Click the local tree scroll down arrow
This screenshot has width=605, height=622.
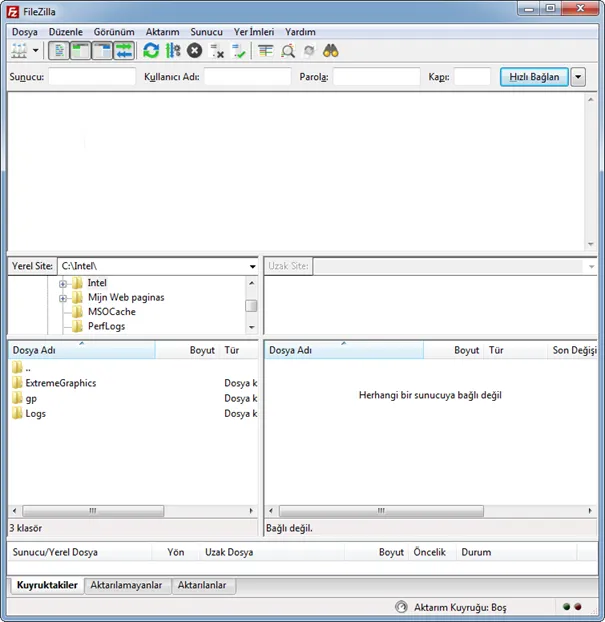pyautogui.click(x=252, y=327)
